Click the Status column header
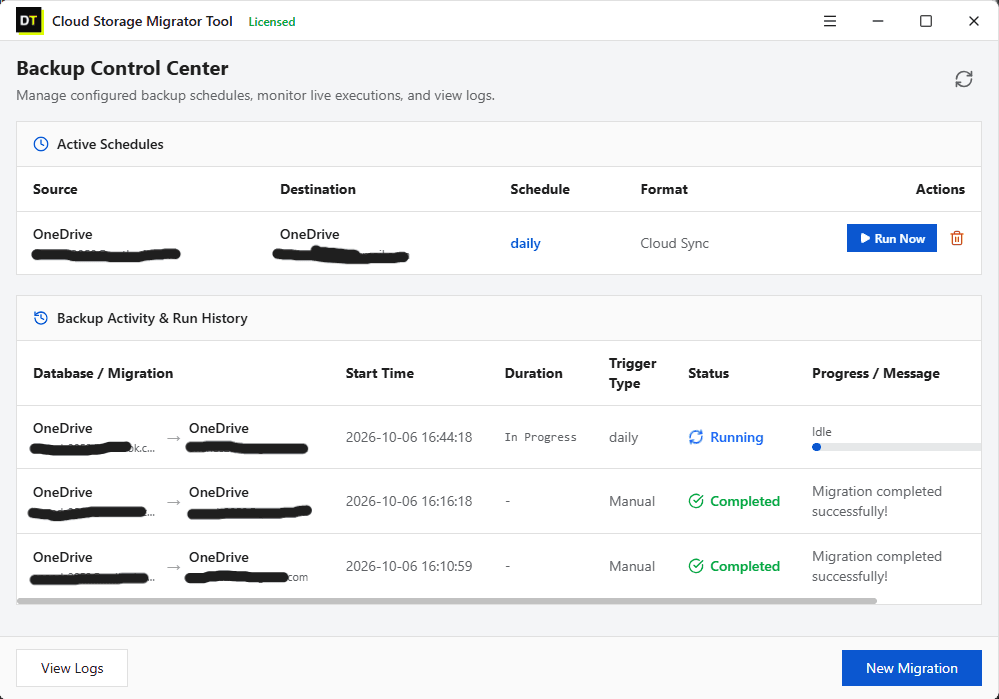Viewport: 999px width, 699px height. (708, 373)
